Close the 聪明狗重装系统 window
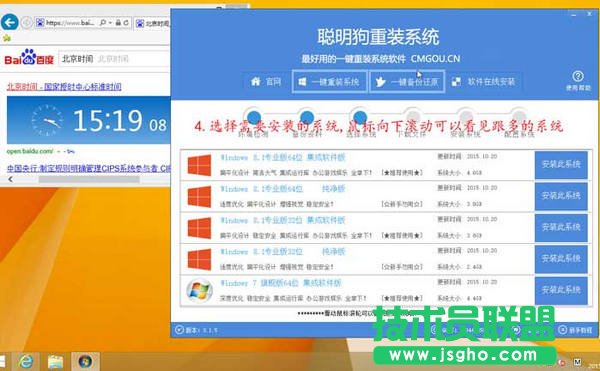Viewport: 600px width, 371px height. pos(589,14)
